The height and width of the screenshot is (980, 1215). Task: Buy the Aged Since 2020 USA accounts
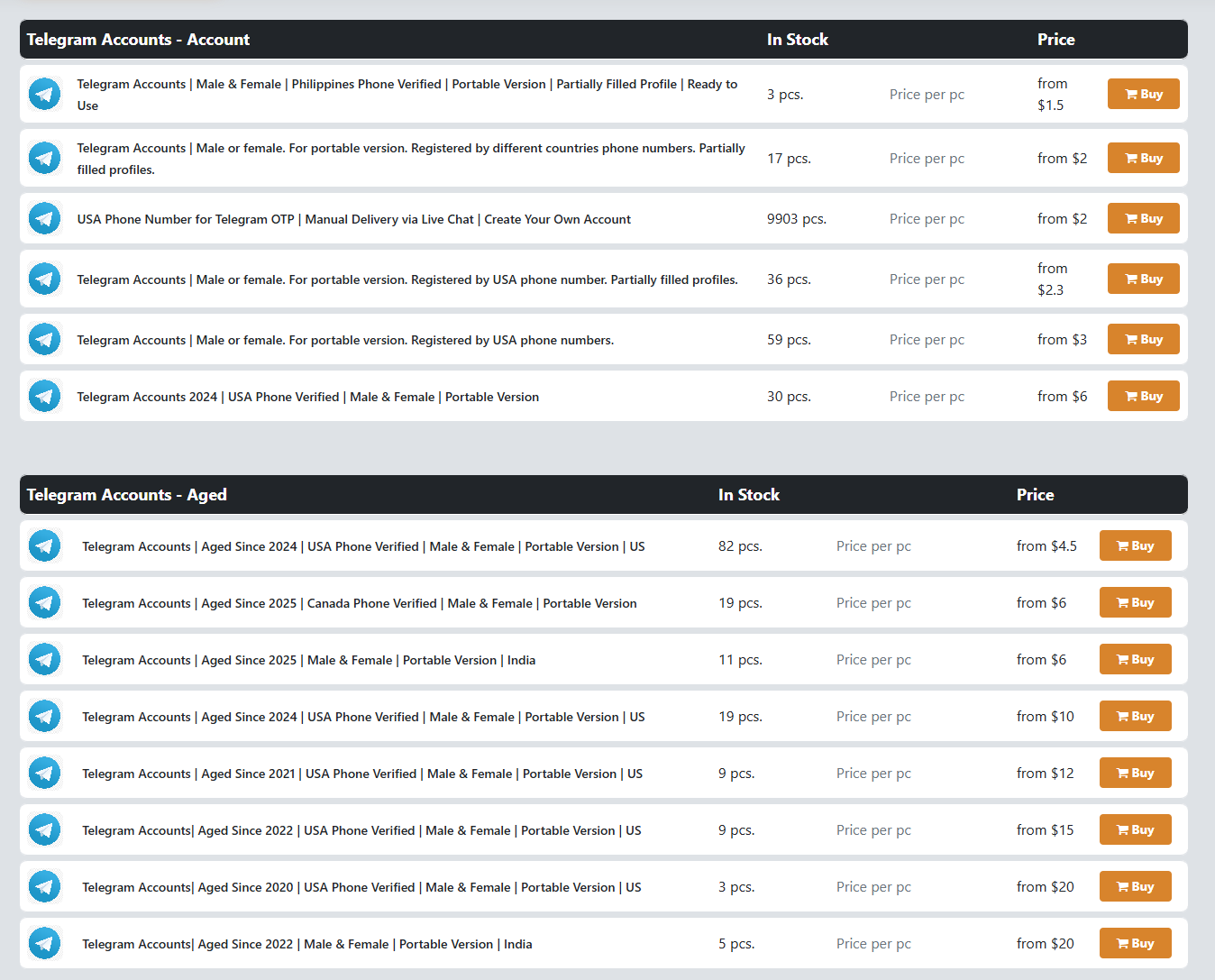1135,886
